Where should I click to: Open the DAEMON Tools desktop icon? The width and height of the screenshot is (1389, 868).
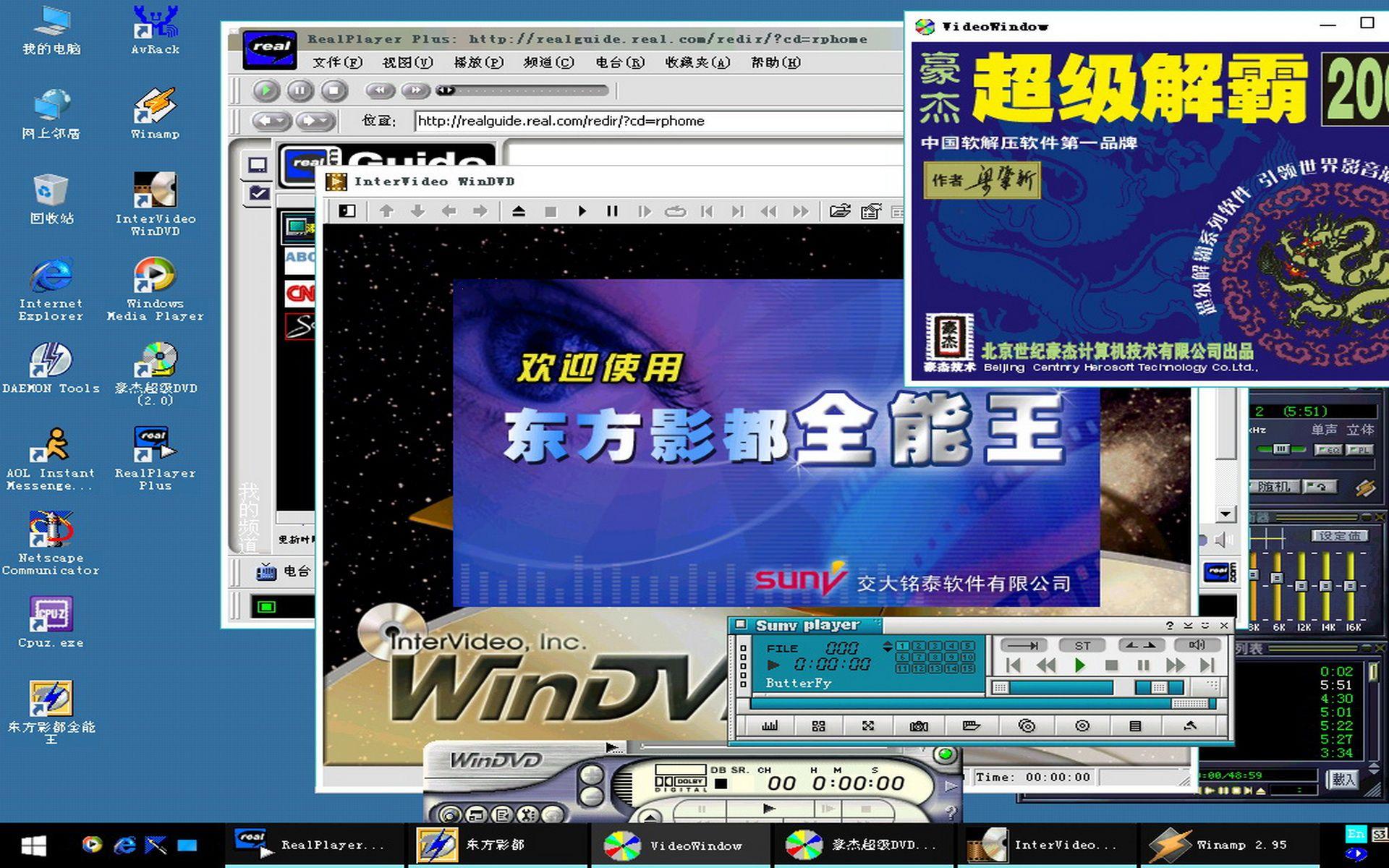[x=51, y=368]
